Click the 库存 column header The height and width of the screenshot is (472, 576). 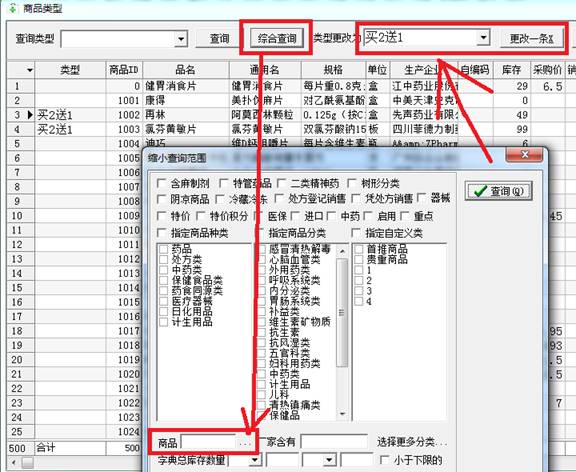tap(512, 70)
